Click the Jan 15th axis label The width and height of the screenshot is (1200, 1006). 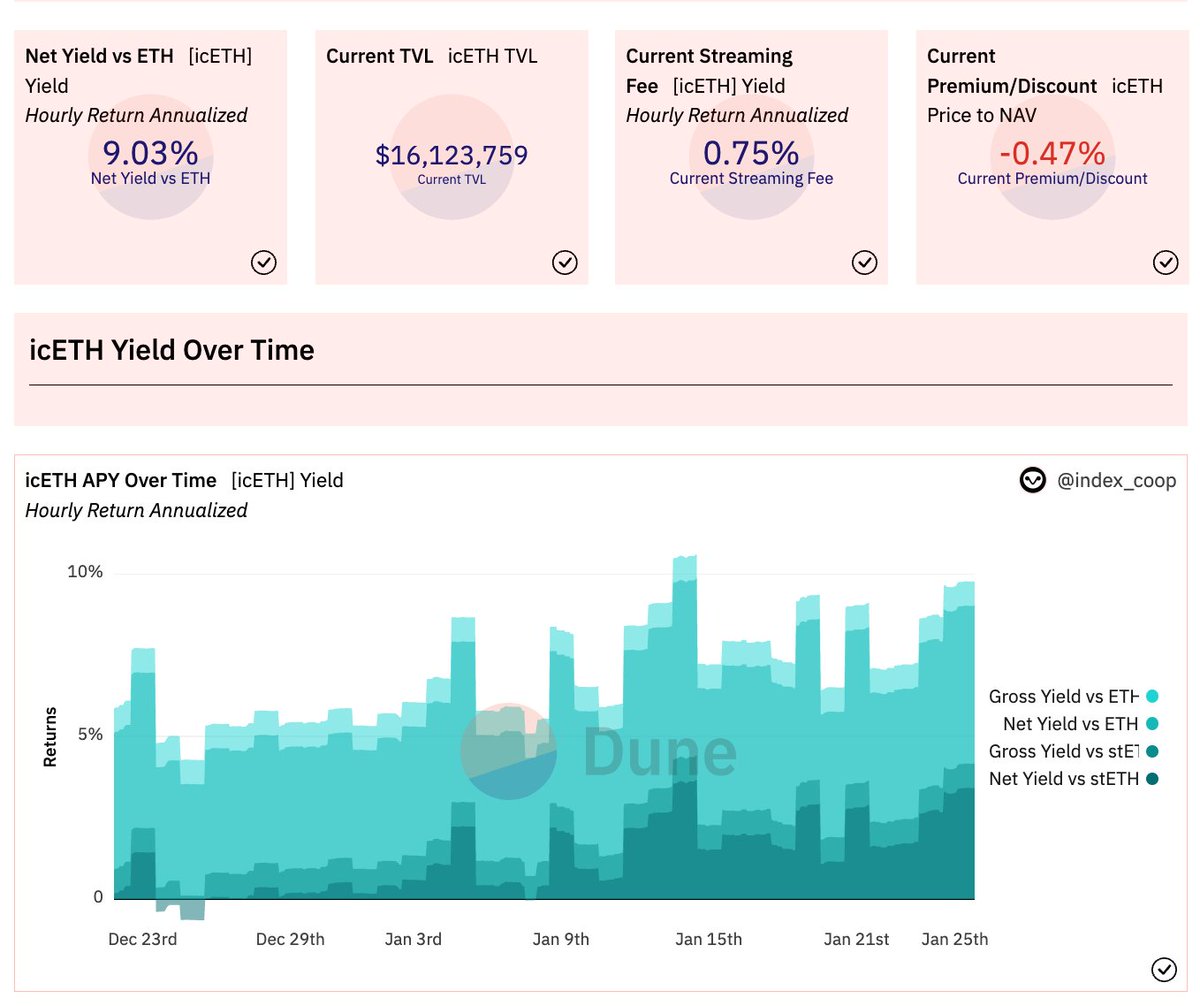click(709, 939)
